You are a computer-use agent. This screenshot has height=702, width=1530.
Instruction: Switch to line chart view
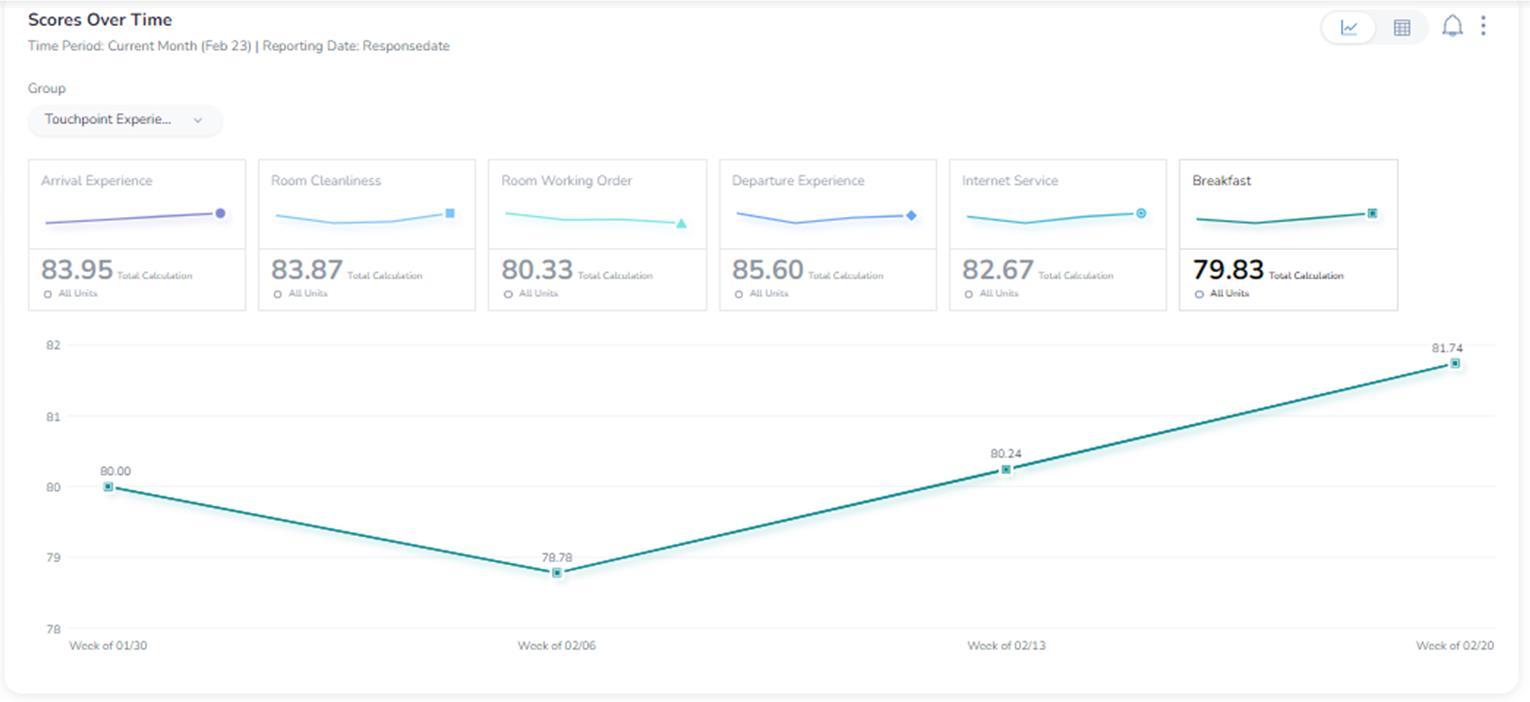tap(1349, 28)
